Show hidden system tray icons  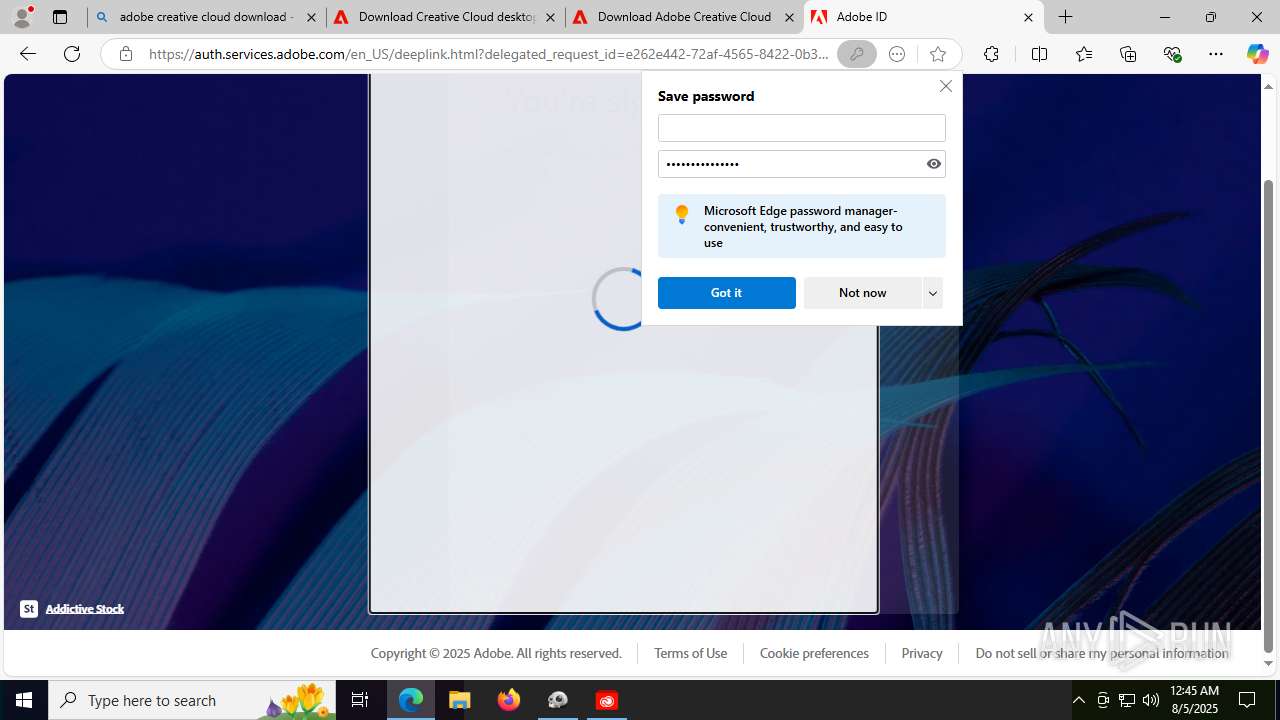(x=1079, y=700)
